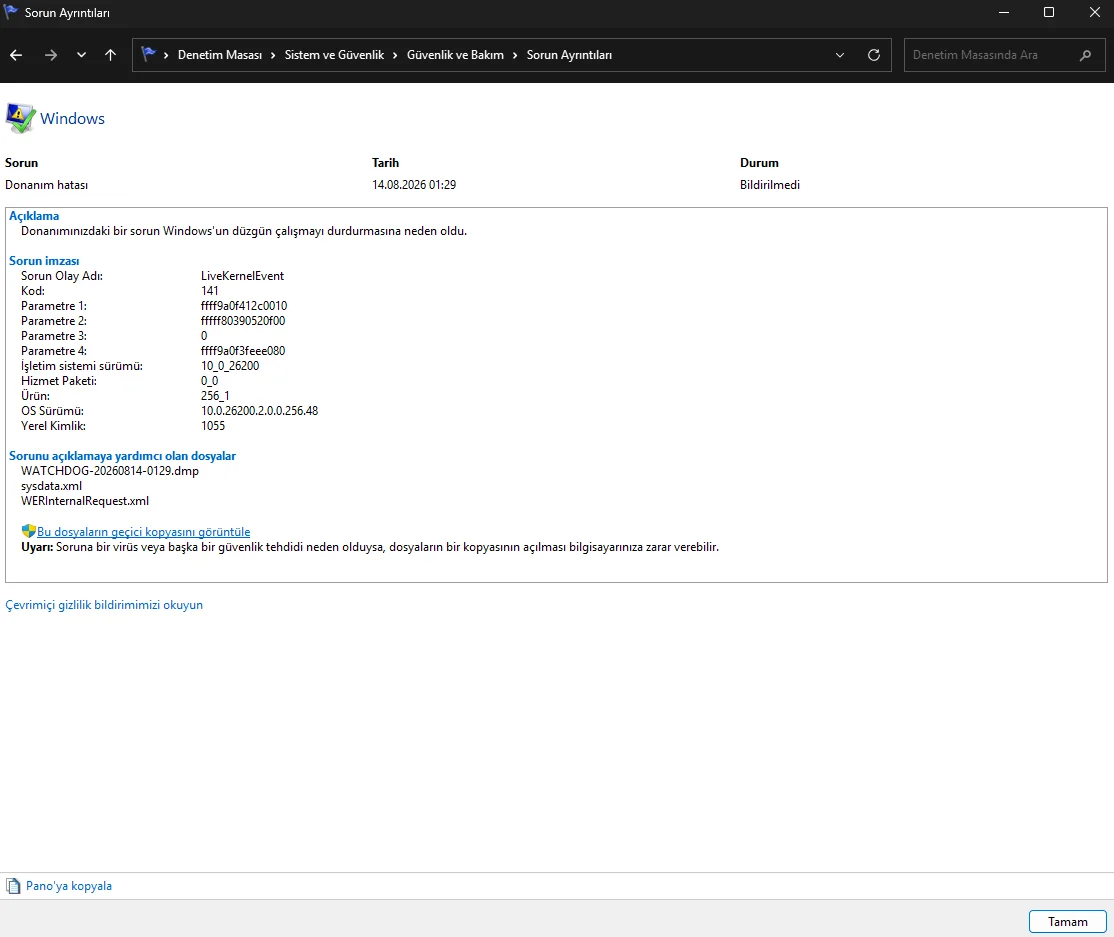The image size is (1114, 937).
Task: Open Bu dosyaların geçici kopyasını görüntüle link
Action: click(144, 531)
